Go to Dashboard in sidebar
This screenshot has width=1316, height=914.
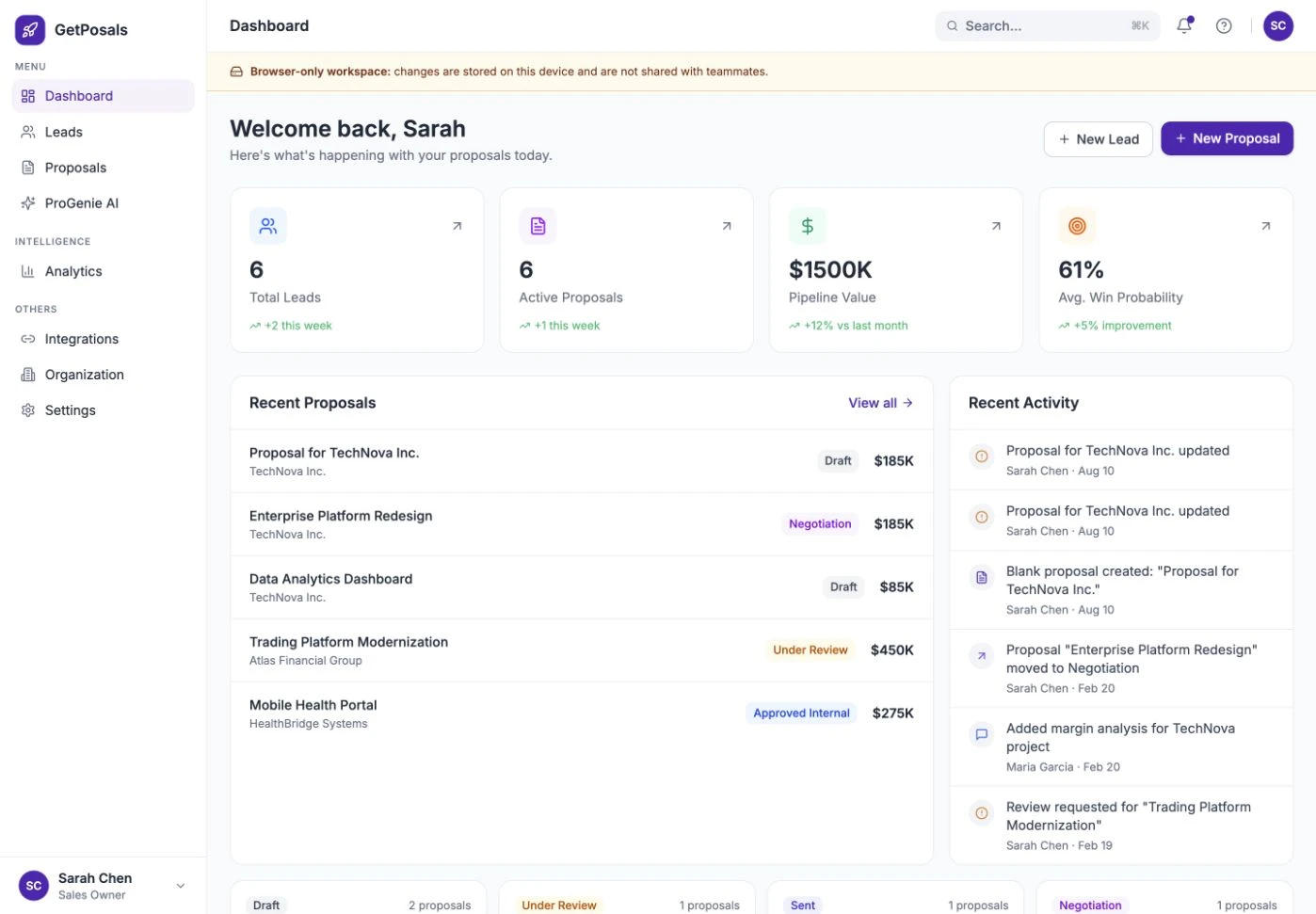point(104,96)
